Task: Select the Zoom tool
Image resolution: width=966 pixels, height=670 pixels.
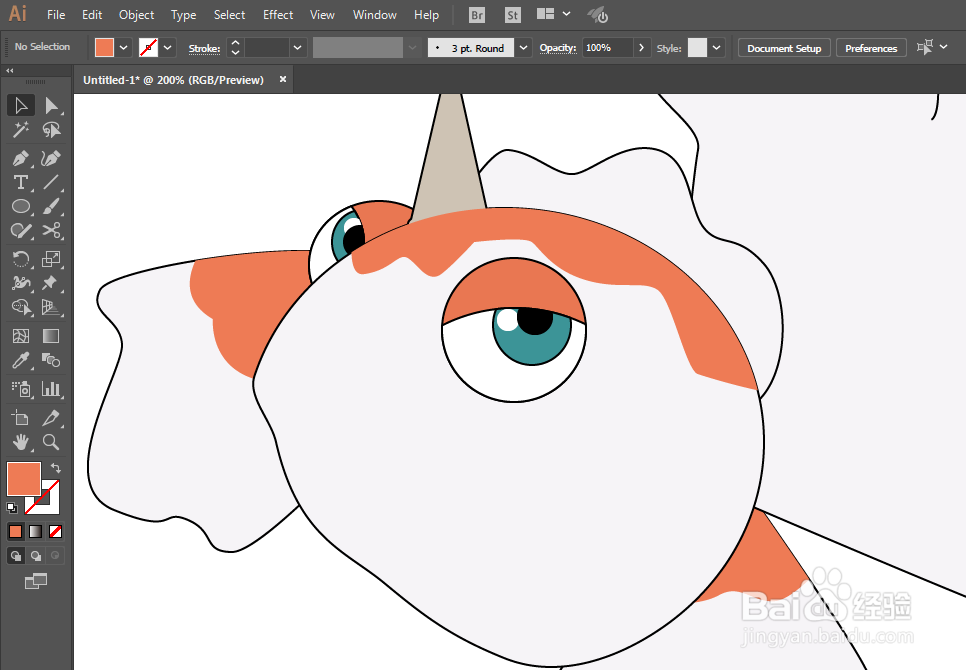Action: point(51,442)
